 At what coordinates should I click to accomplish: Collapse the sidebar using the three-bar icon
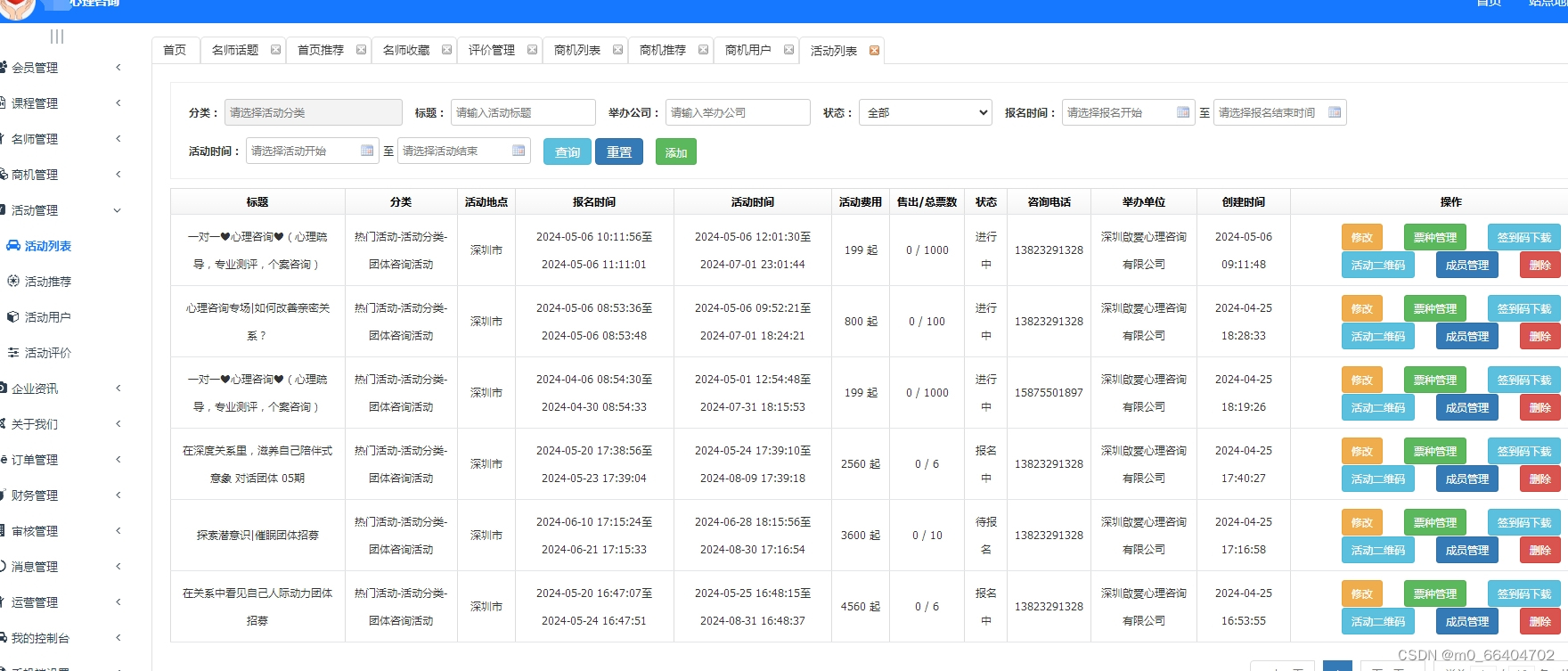[x=57, y=37]
